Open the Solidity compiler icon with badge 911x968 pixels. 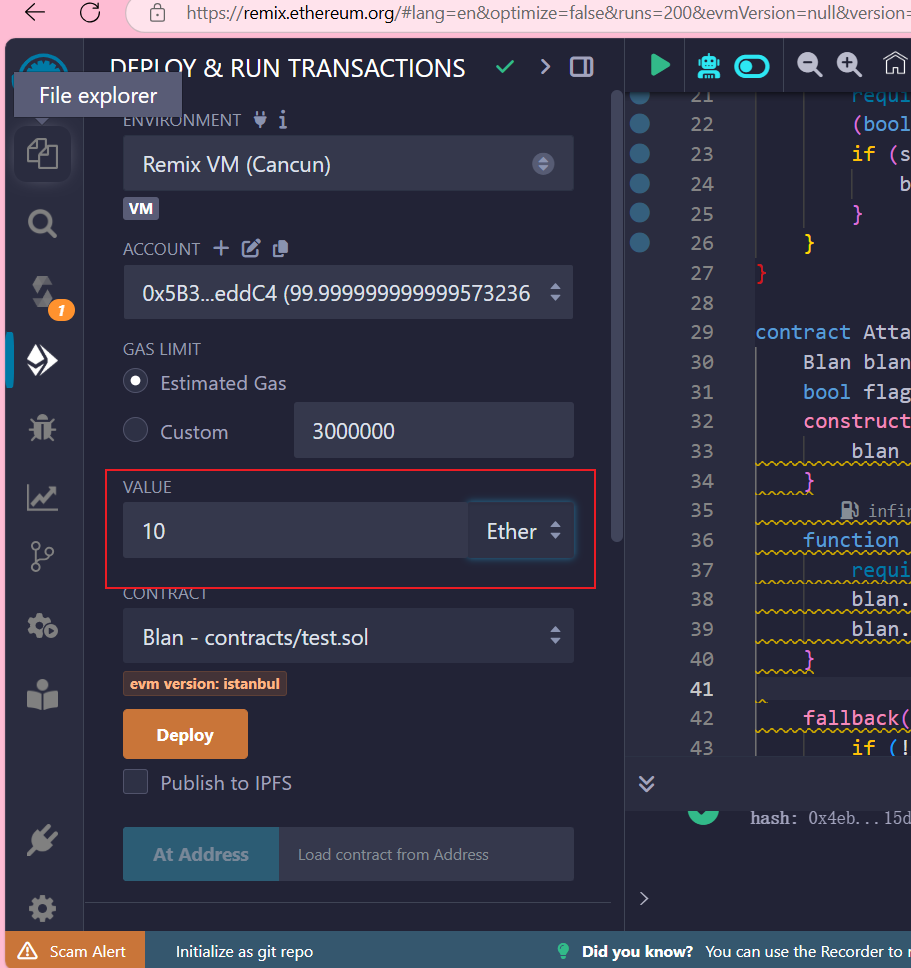(x=46, y=294)
